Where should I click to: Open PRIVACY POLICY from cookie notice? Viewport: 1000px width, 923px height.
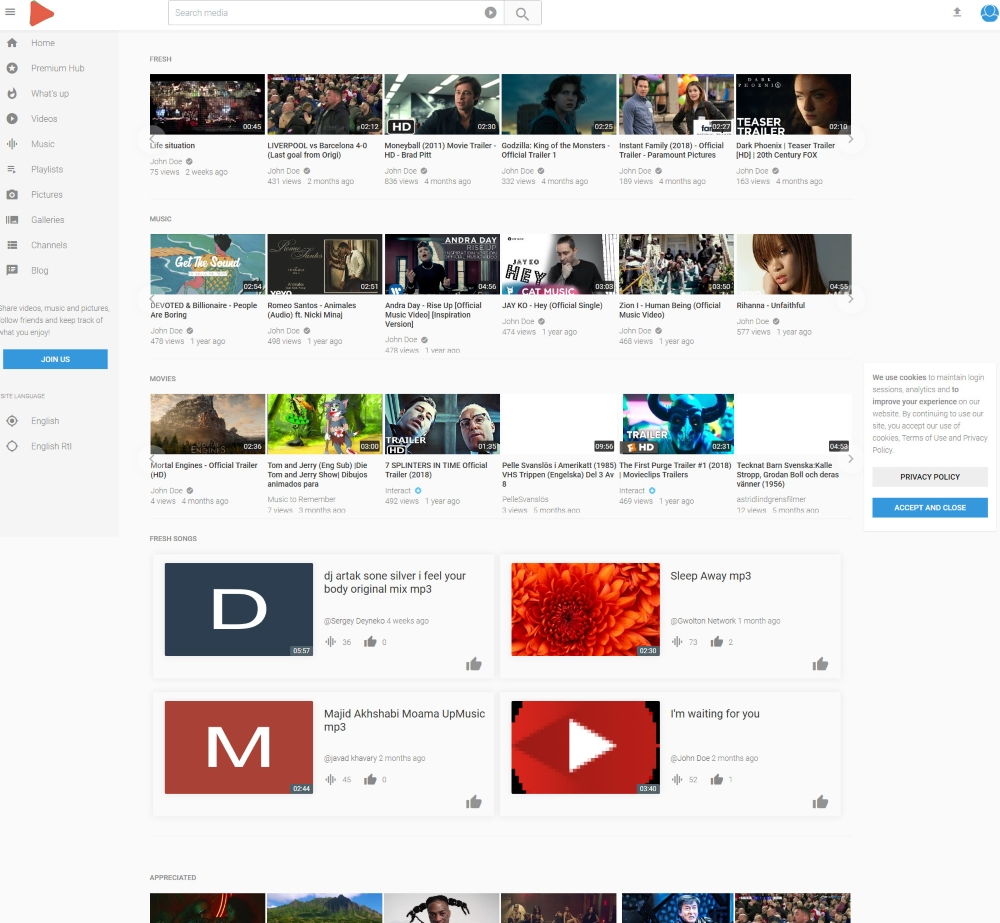930,477
